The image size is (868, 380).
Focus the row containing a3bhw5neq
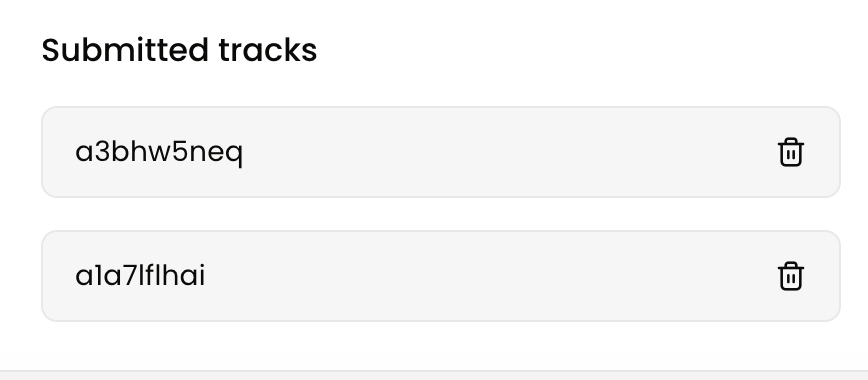click(441, 152)
